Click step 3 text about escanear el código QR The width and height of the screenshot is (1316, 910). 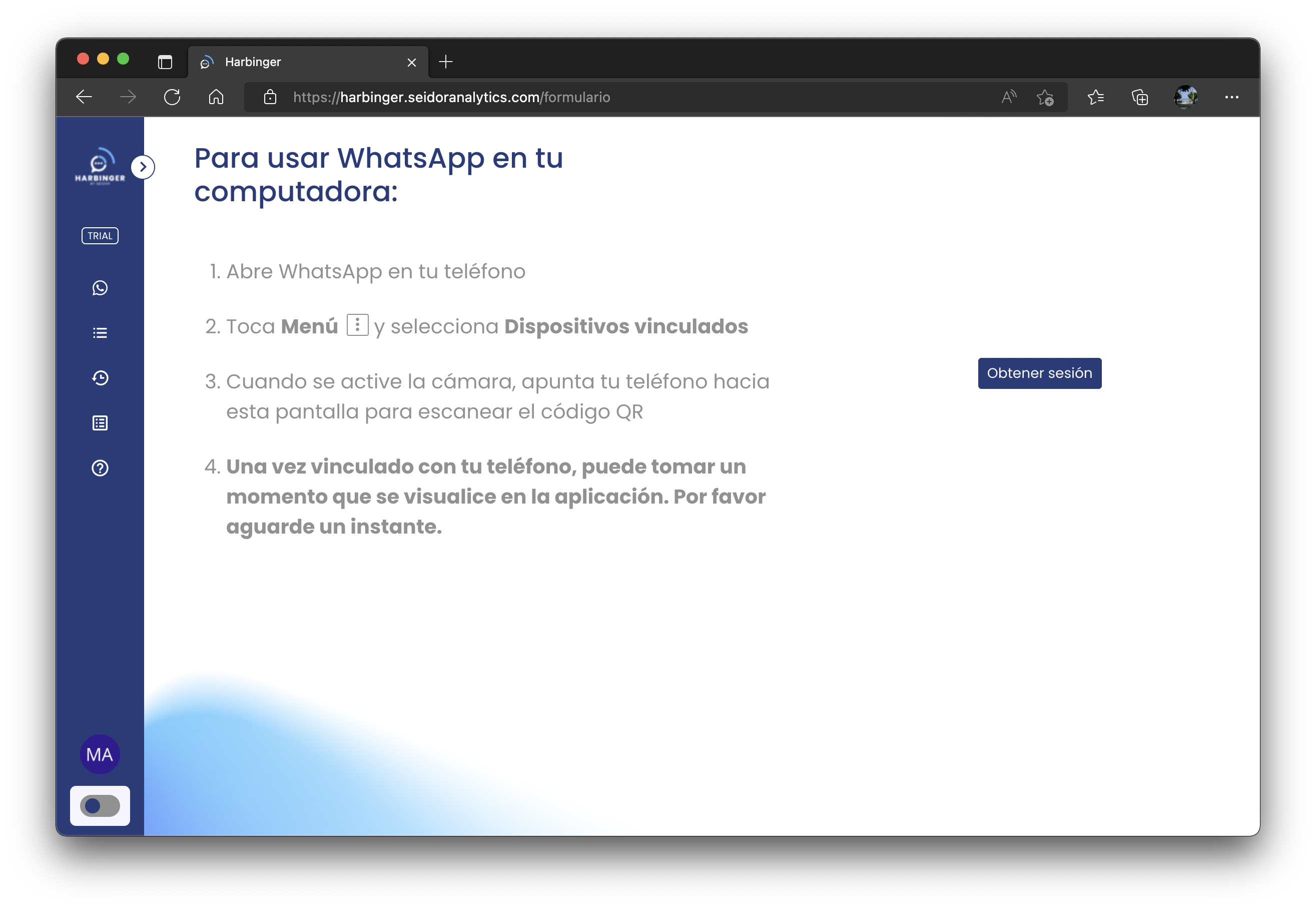[x=497, y=396]
